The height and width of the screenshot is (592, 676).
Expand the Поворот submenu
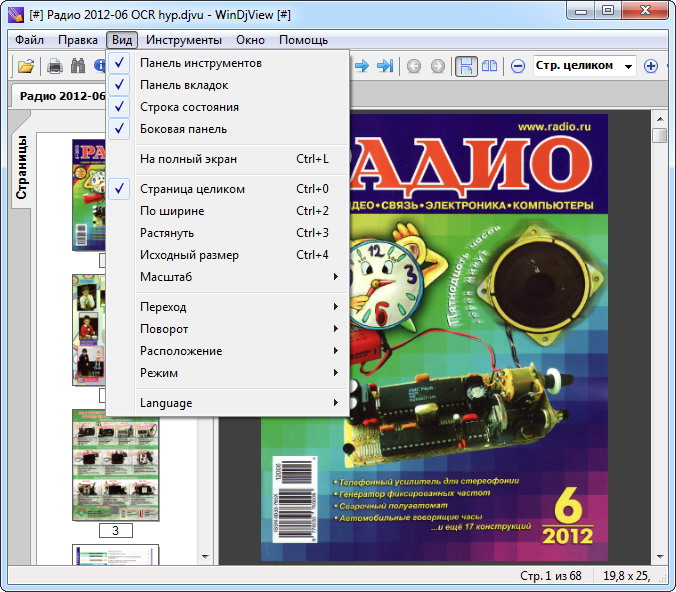228,329
